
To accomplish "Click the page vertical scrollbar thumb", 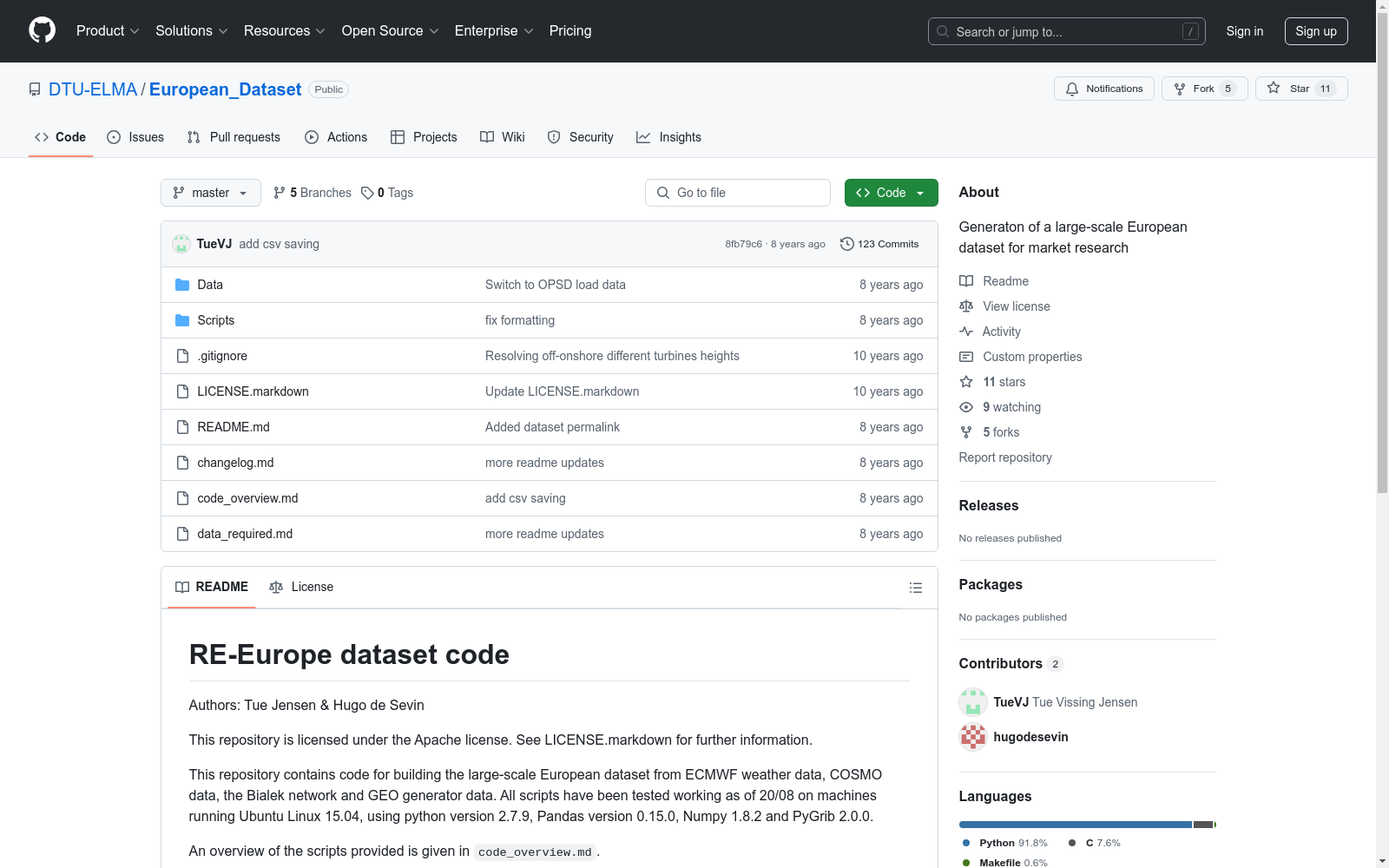I will [1382, 252].
